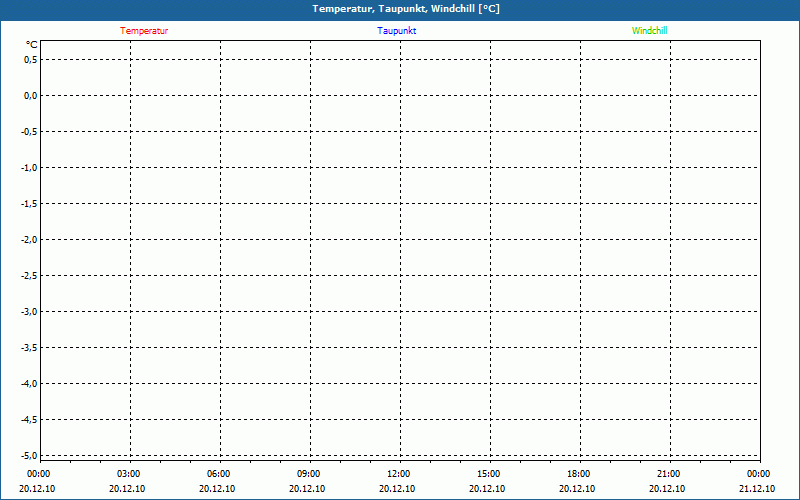800x500 pixels.
Task: Select the 0,5 y-axis label
Action: (31, 60)
